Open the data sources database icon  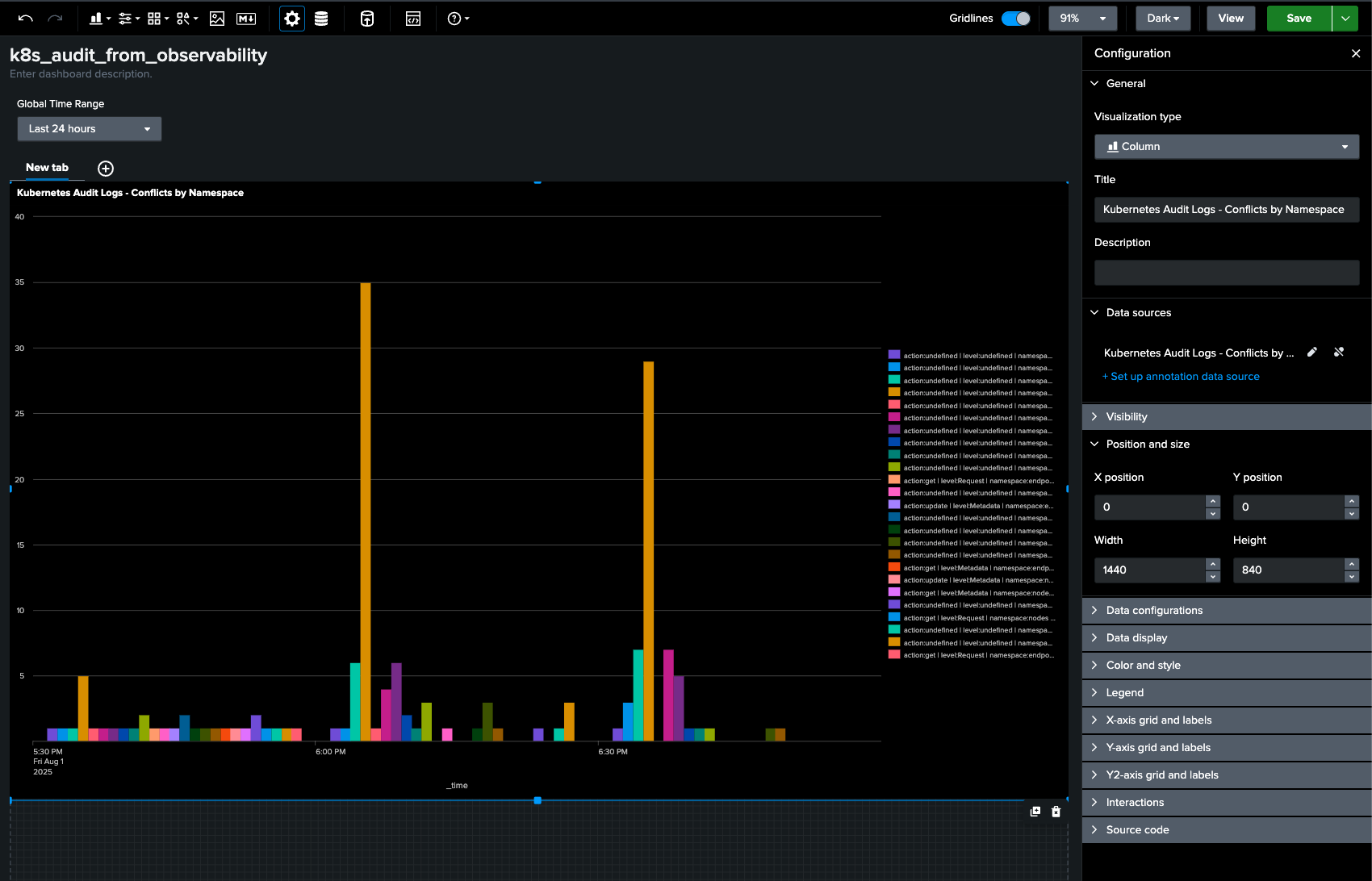320,18
